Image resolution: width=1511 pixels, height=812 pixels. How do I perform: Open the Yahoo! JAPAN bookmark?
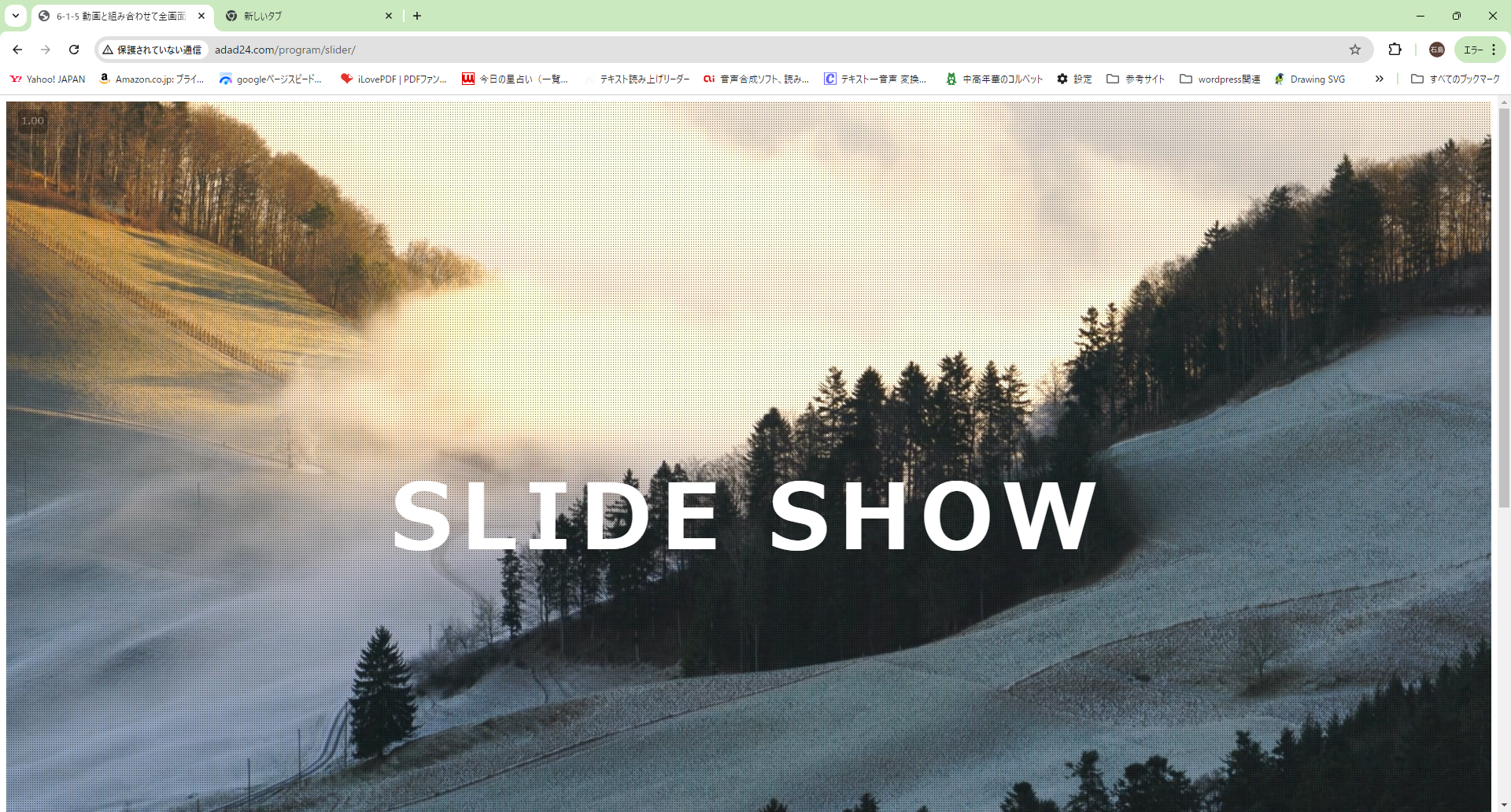[47, 79]
